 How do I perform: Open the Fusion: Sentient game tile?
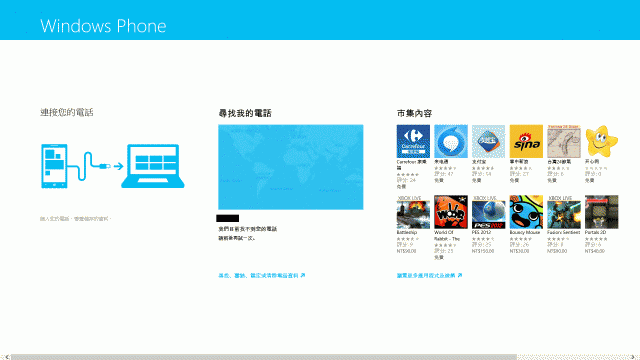(x=564, y=212)
